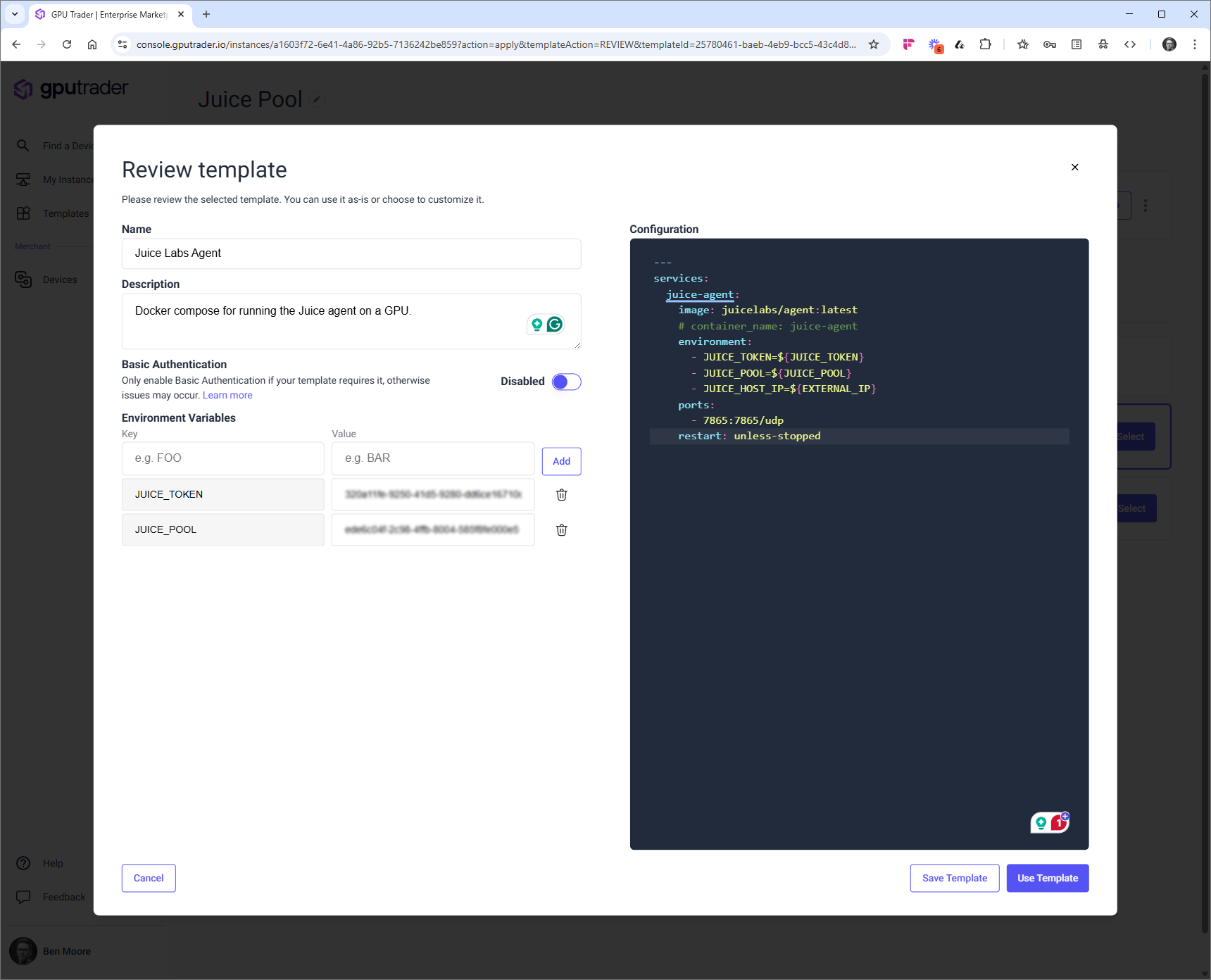Click the juice-agent service line in editor
This screenshot has height=980, width=1211.
(702, 294)
